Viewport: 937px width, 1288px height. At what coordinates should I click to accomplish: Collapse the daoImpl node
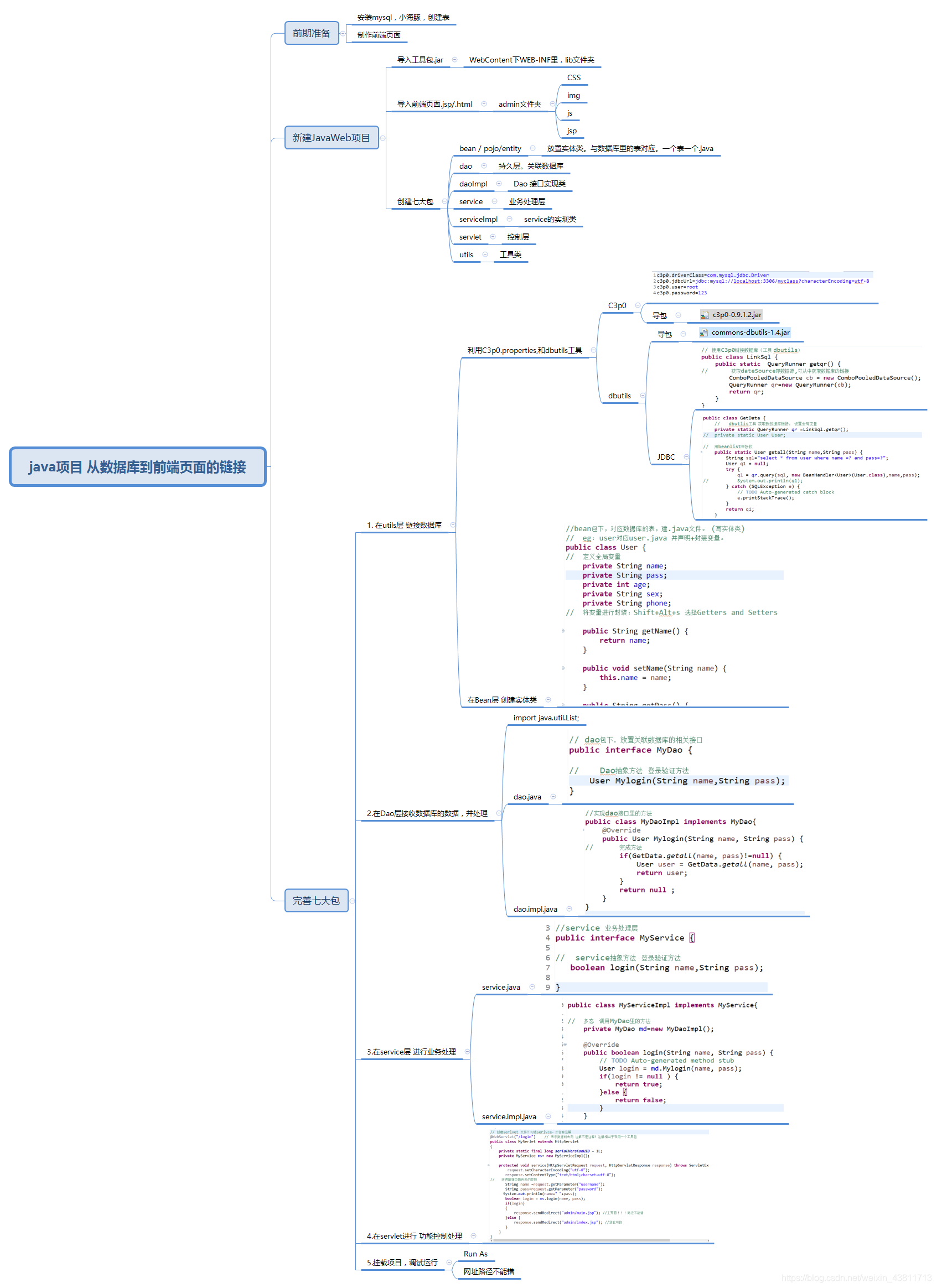tap(499, 184)
